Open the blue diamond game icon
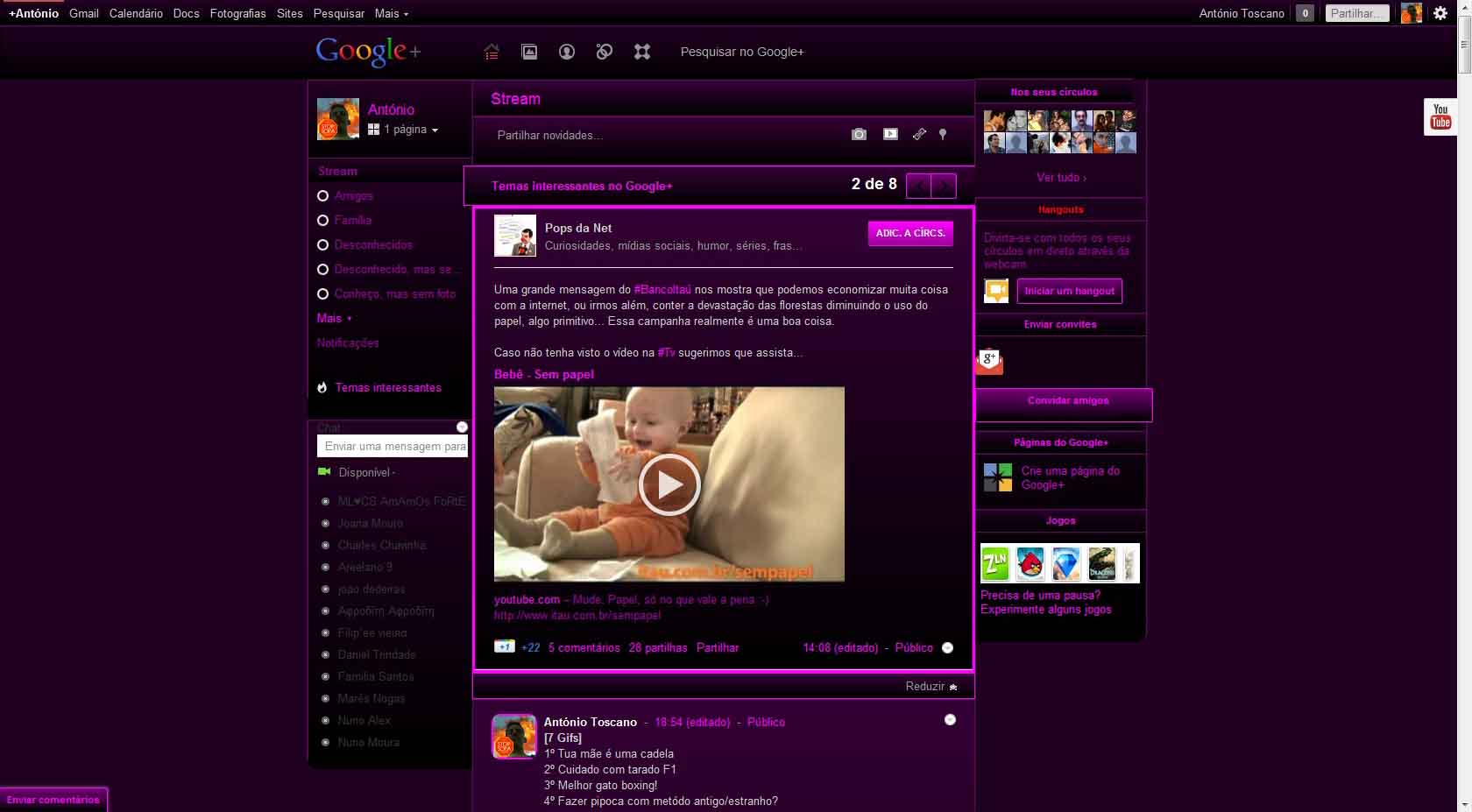1472x812 pixels. pos(1065,564)
